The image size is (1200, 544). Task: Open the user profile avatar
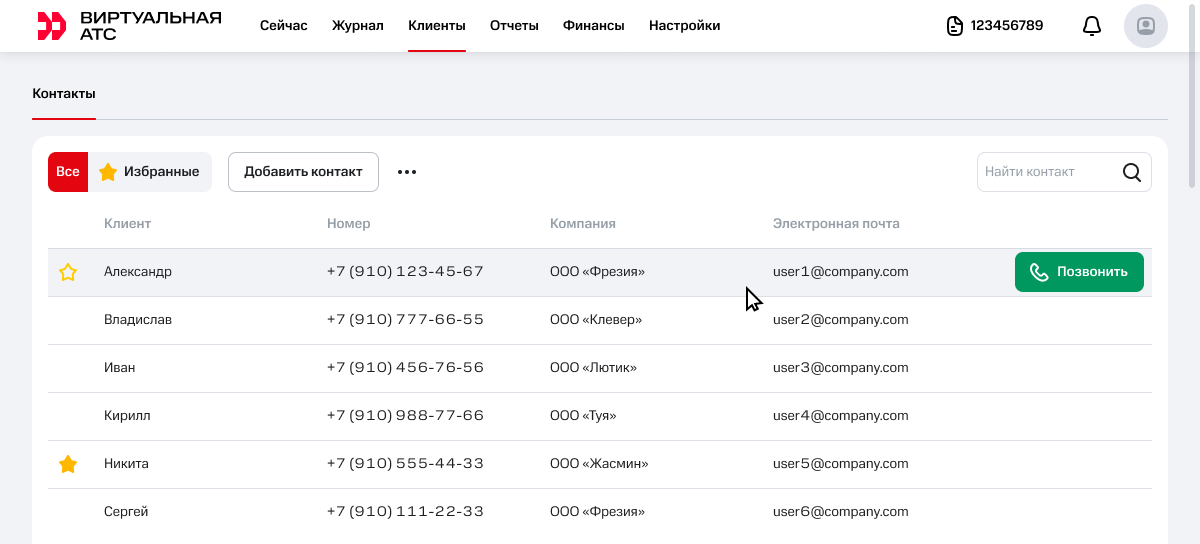click(x=1145, y=26)
